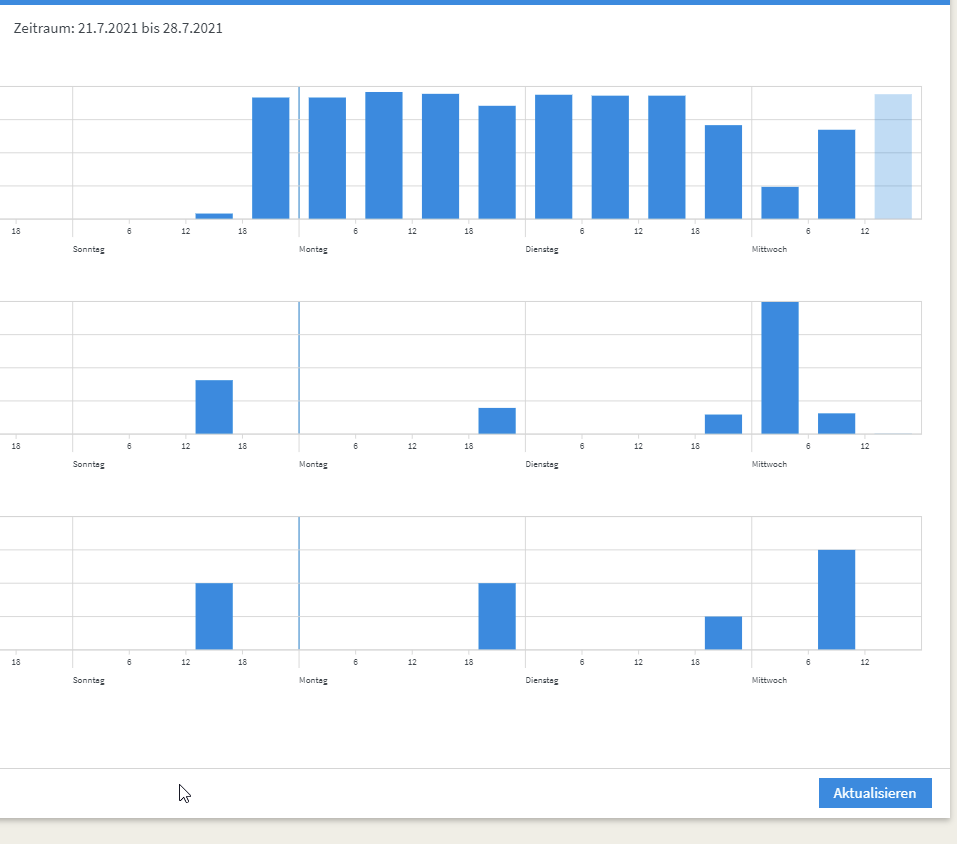The image size is (957, 844).
Task: Select Sonntag bar in the bottom chart
Action: click(x=214, y=616)
